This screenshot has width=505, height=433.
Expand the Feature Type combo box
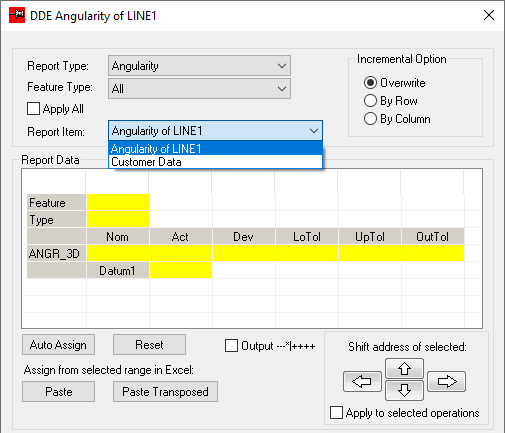pyautogui.click(x=199, y=88)
